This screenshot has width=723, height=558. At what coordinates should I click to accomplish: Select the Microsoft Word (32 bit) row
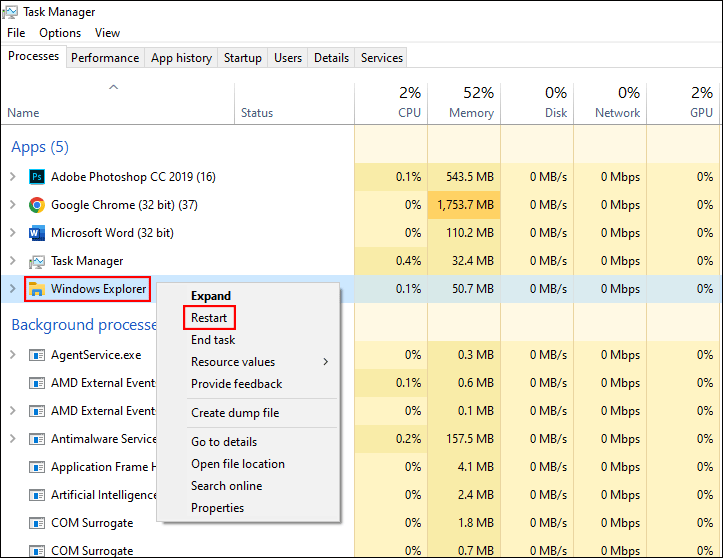362,233
